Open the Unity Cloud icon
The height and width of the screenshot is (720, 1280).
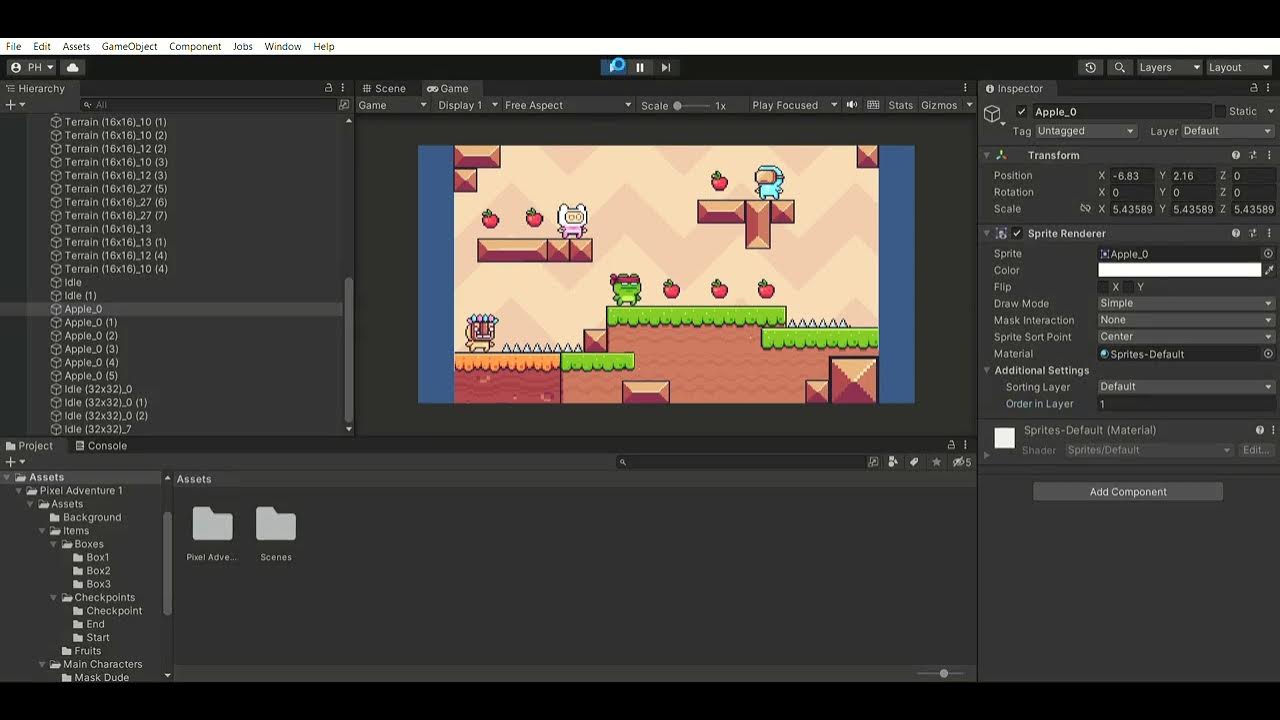pyautogui.click(x=72, y=67)
